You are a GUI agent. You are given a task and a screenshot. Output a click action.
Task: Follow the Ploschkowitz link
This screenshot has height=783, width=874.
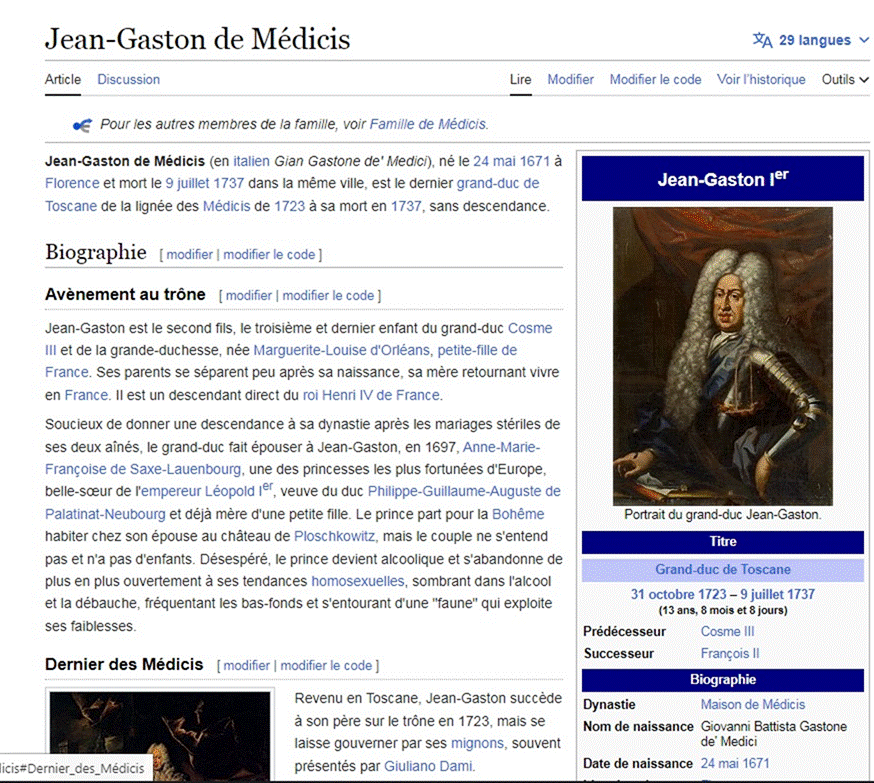[334, 536]
